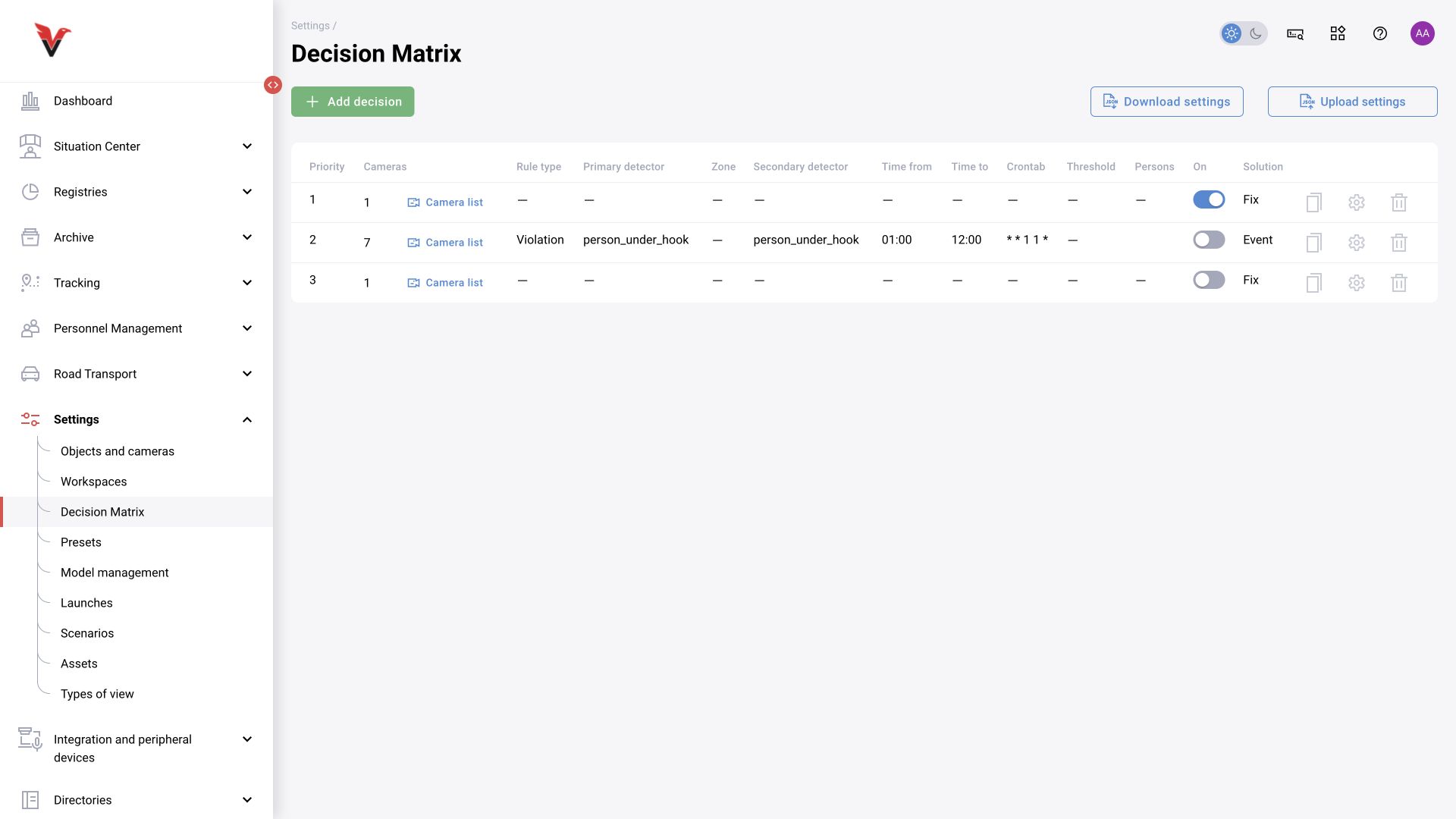Screen dimensions: 1456x819
Task: Expand Registries menu chevron
Action: pyautogui.click(x=247, y=192)
